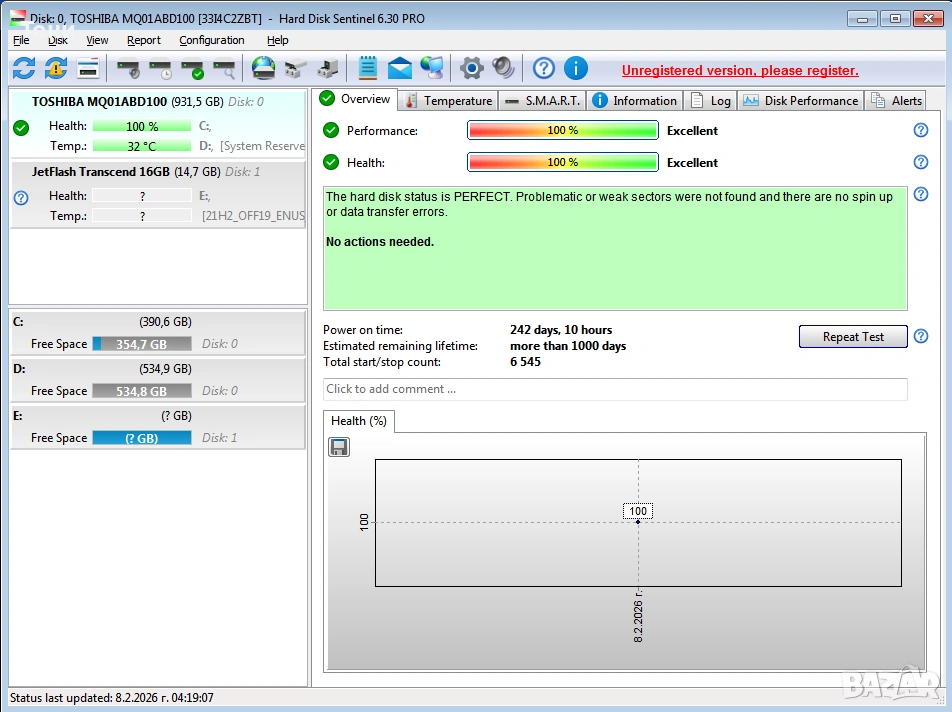Screen dimensions: 952x712
Task: Switch to the S.M.A.R.T. tab
Action: pyautogui.click(x=543, y=100)
